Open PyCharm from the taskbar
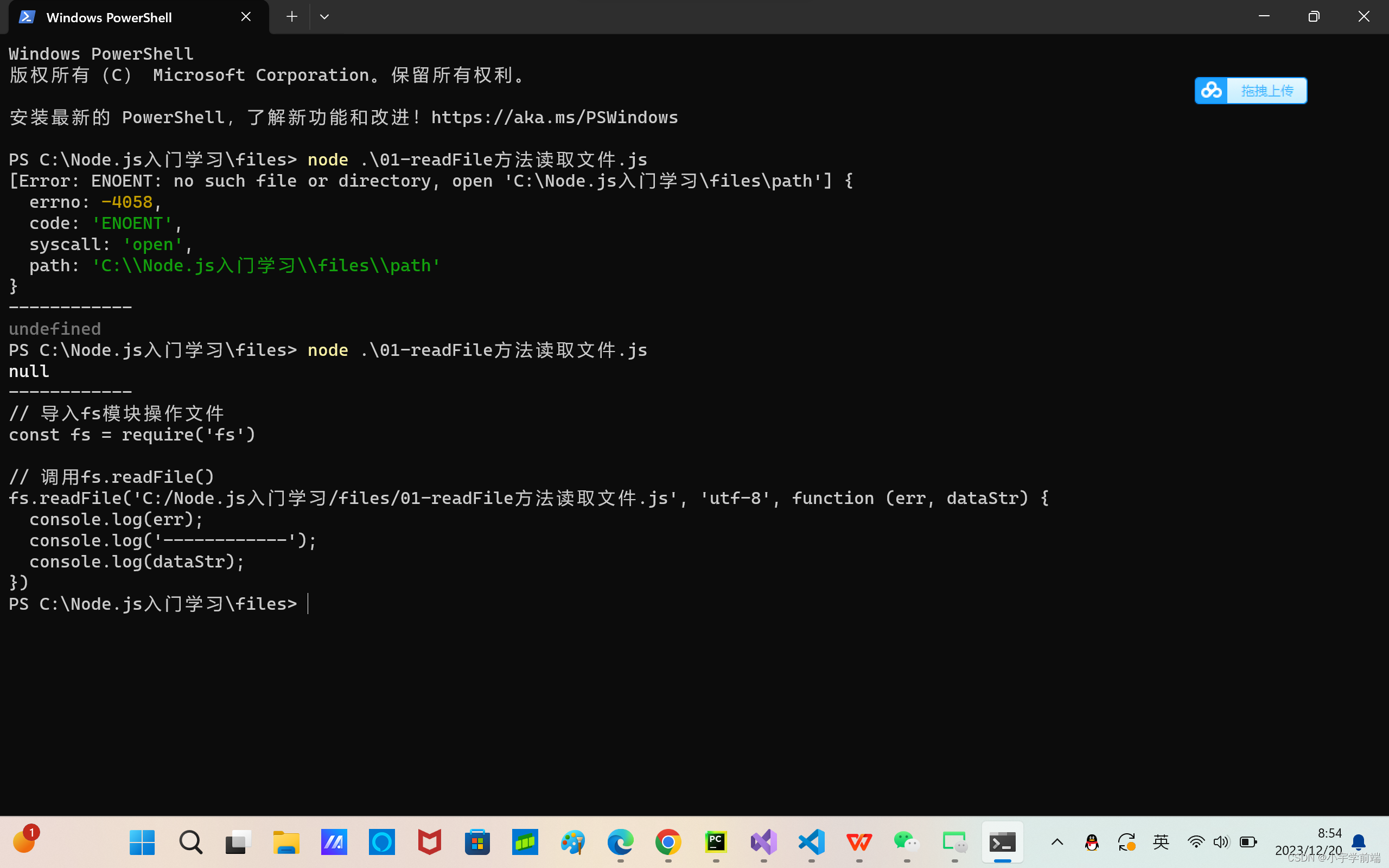The image size is (1389, 868). (716, 842)
